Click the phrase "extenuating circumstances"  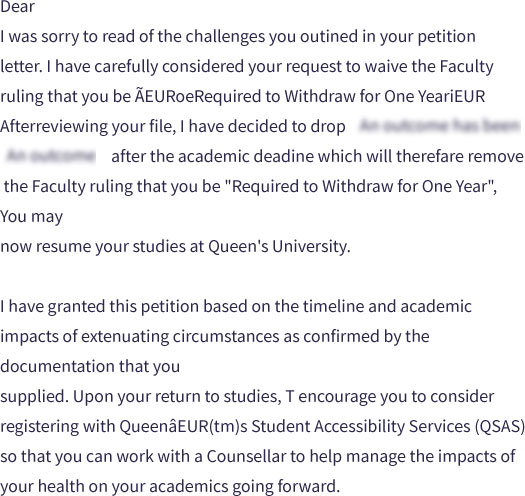point(180,337)
